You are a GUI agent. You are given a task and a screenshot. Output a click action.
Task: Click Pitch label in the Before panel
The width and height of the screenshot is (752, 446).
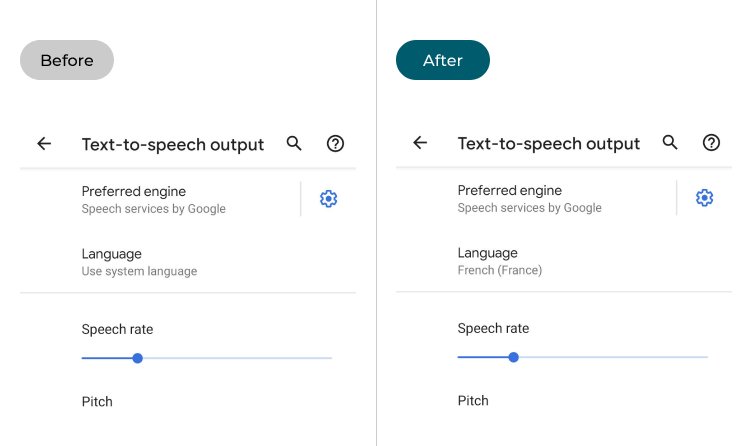point(97,402)
